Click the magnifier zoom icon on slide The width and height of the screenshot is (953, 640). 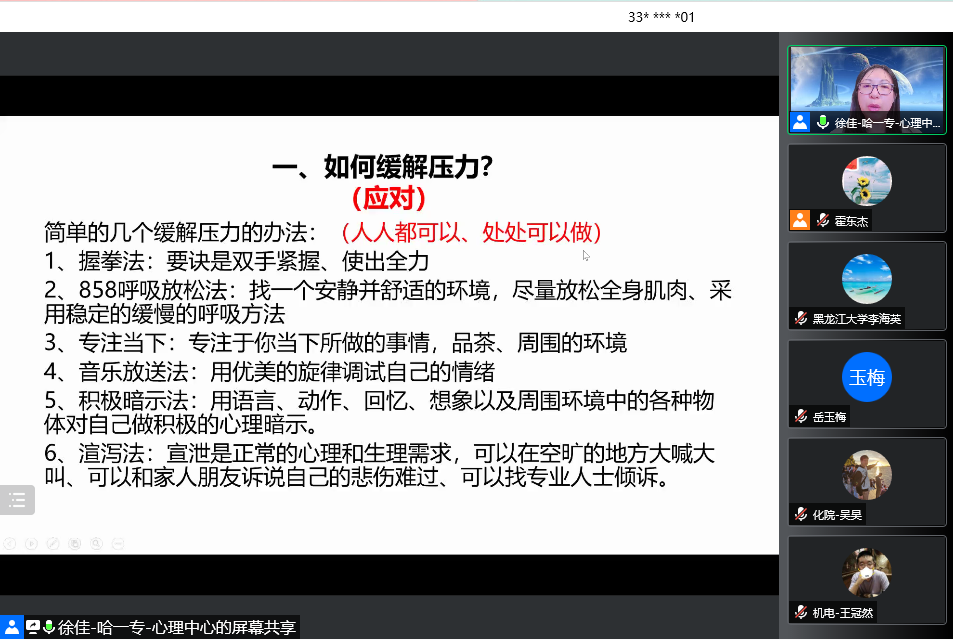pos(96,544)
